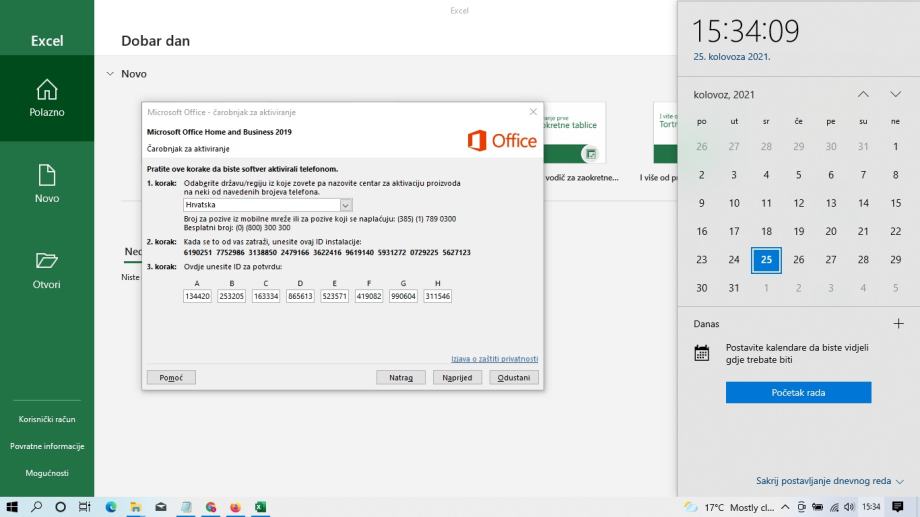Screen dimensions: 920x517
Task: Click confirmation ID field G
Action: 403,296
